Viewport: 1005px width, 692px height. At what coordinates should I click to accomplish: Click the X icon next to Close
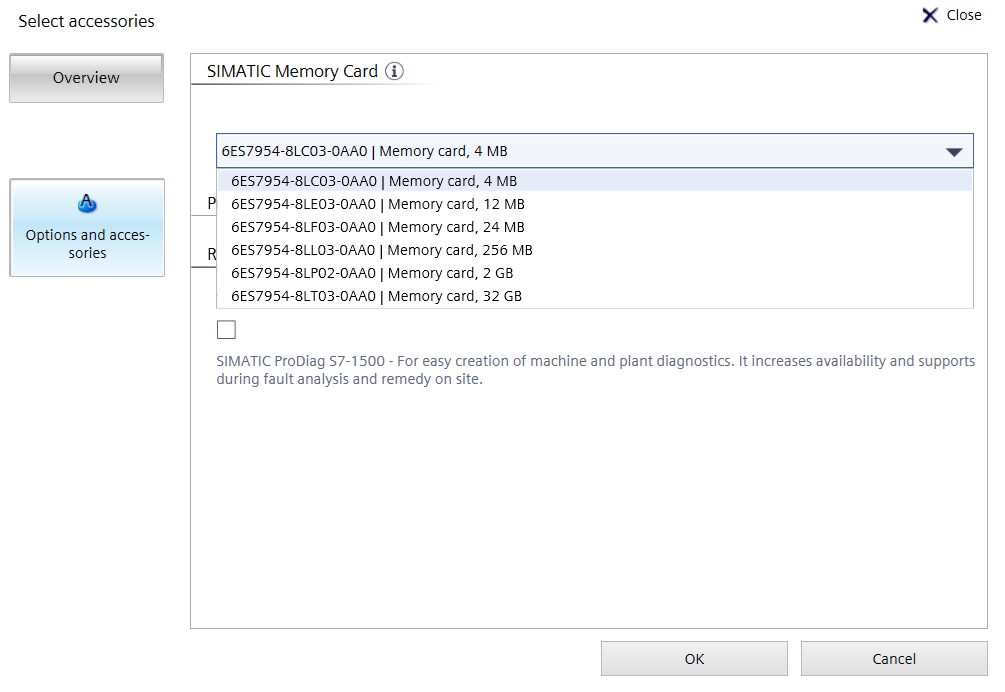pyautogui.click(x=929, y=15)
